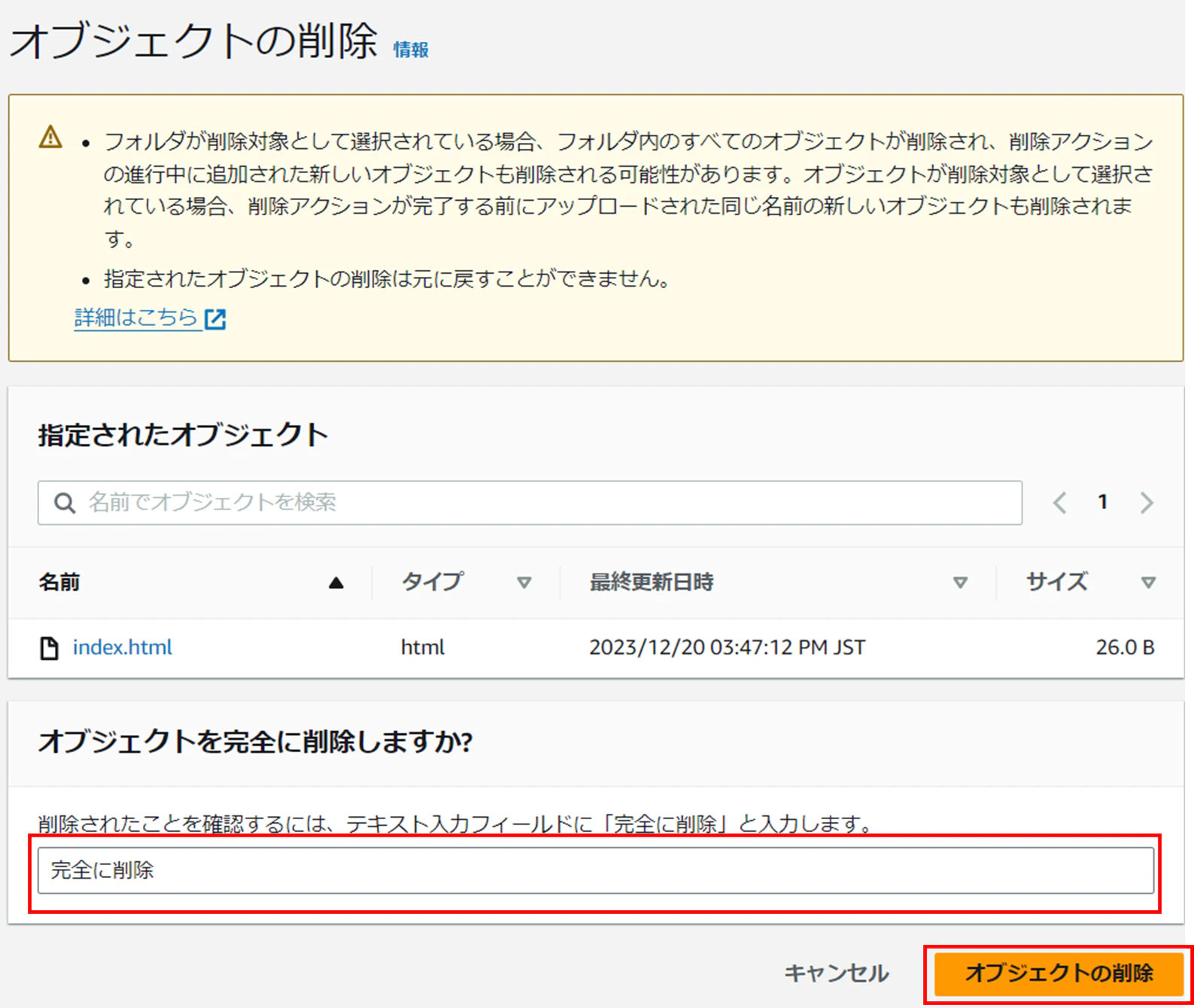Click the 名前 column header
This screenshot has height=1008, width=1194.
[59, 582]
